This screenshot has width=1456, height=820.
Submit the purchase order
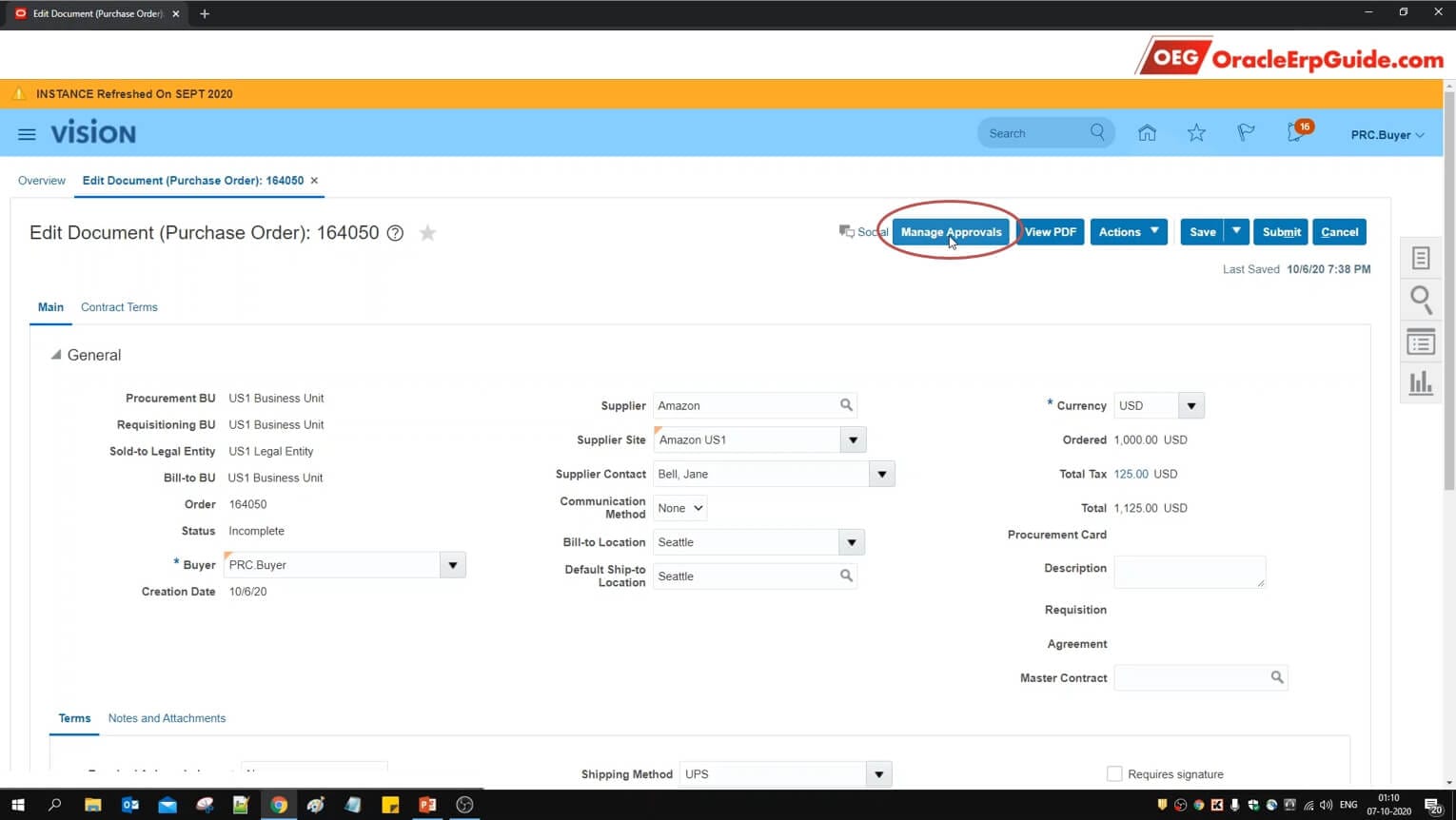click(1281, 232)
